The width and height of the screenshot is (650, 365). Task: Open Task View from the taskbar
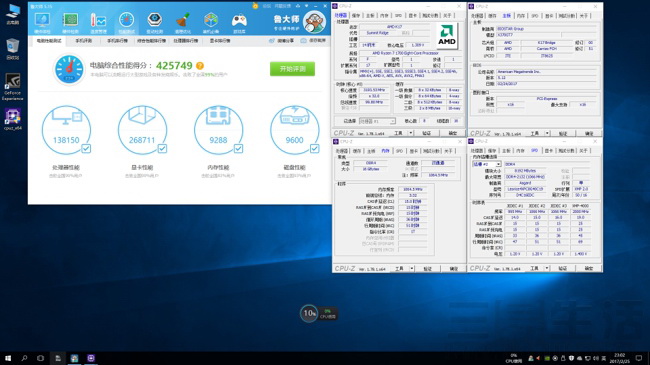41,358
